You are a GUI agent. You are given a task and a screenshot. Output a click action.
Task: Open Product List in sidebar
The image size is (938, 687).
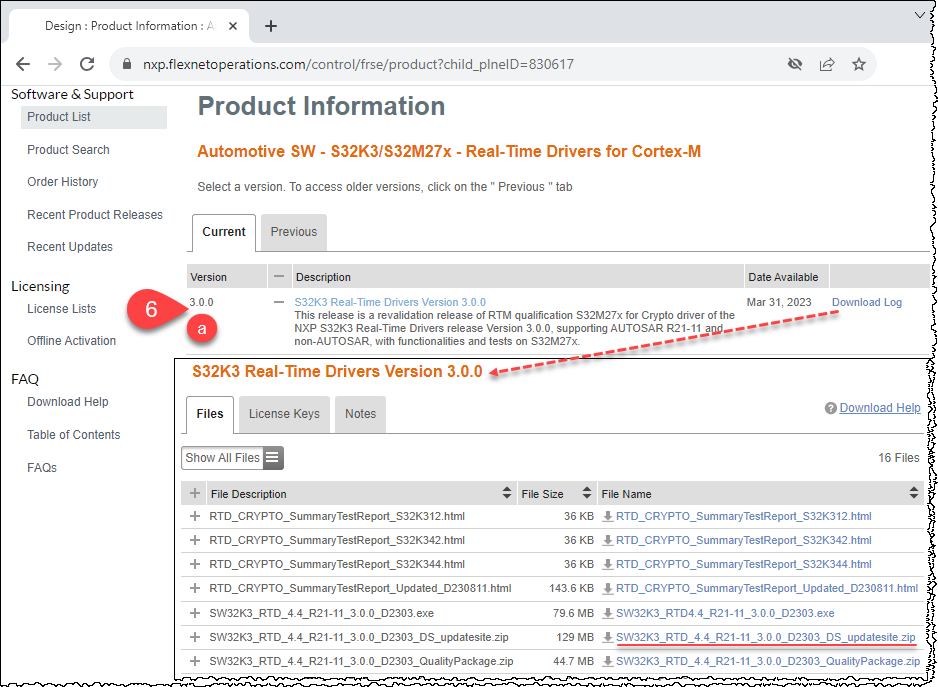94,117
